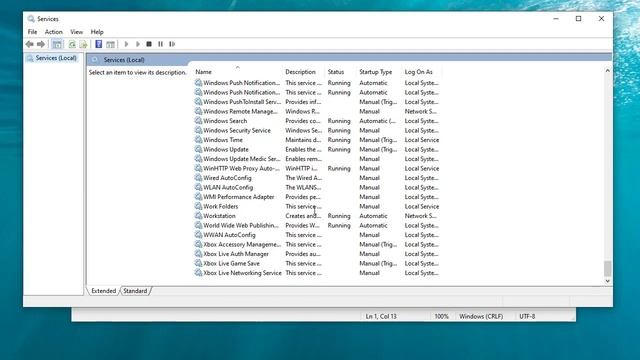Select the Windows Remote Manage... service

coord(240,111)
